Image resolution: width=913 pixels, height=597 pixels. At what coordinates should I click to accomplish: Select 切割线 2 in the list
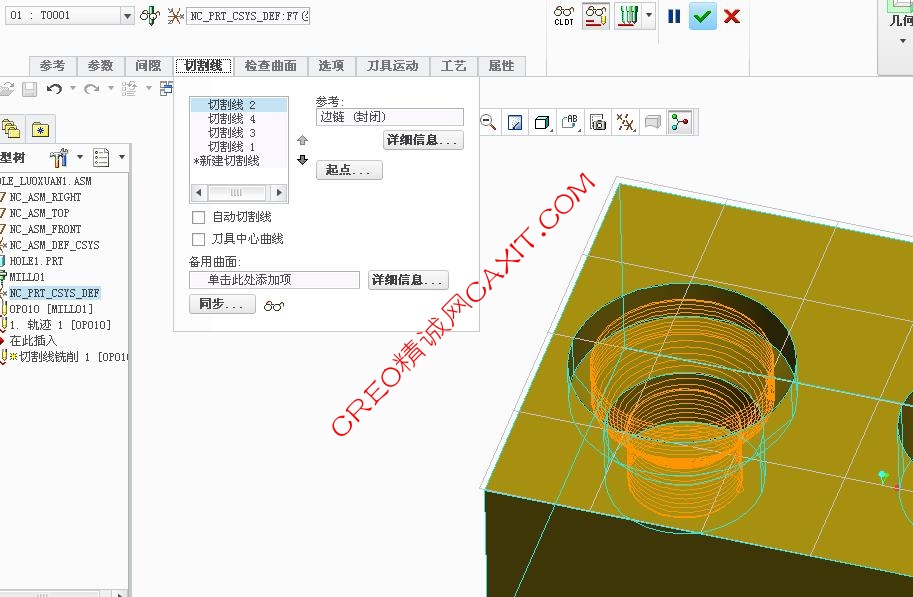pos(239,105)
